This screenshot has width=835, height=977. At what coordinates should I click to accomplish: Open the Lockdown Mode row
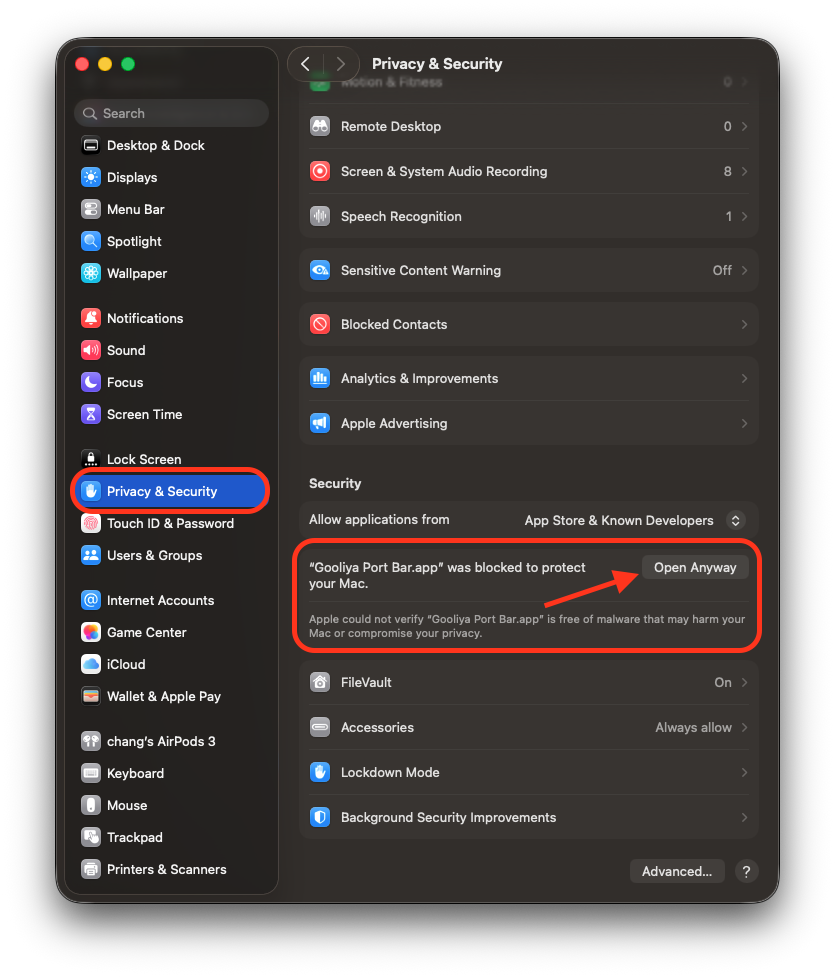click(528, 772)
